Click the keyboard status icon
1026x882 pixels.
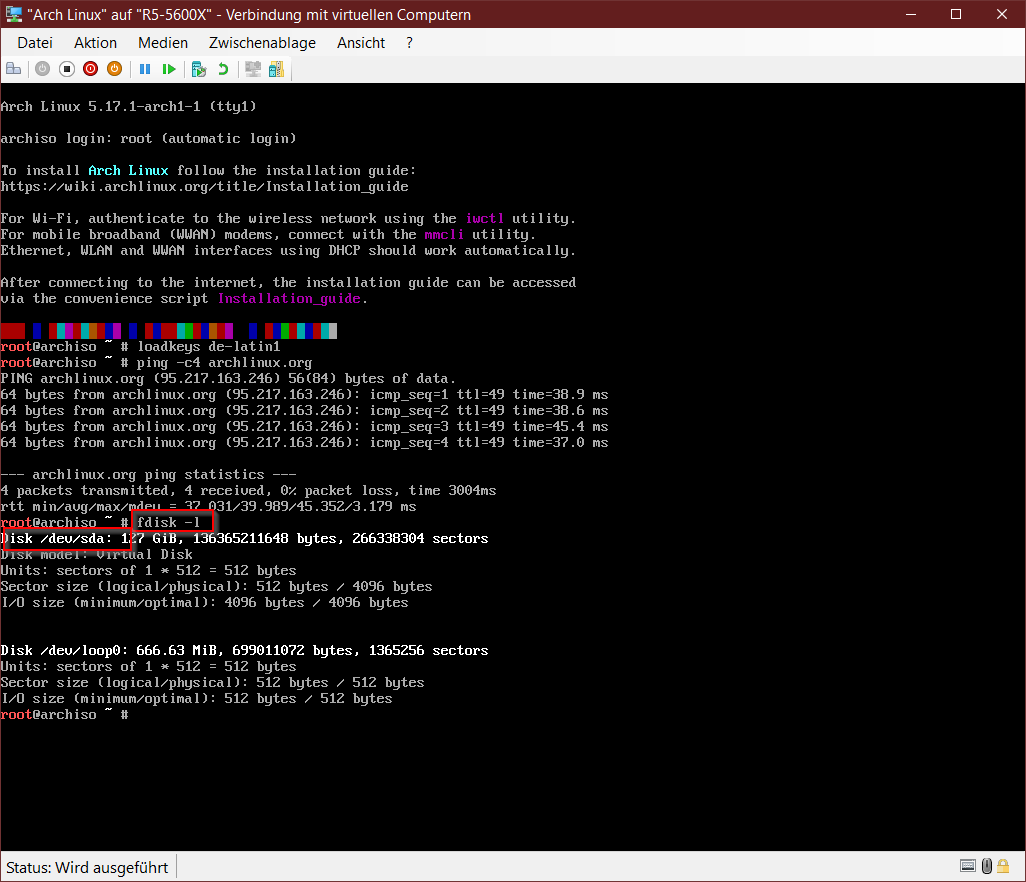968,866
